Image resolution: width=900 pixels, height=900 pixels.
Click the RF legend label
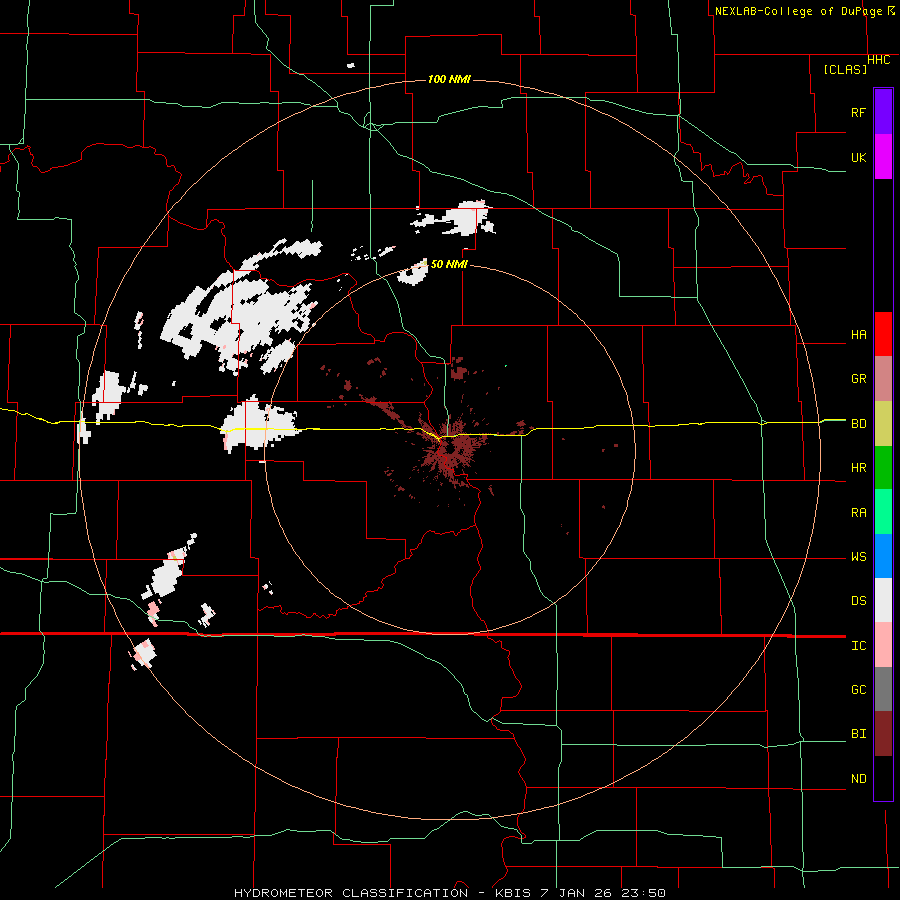pos(858,112)
